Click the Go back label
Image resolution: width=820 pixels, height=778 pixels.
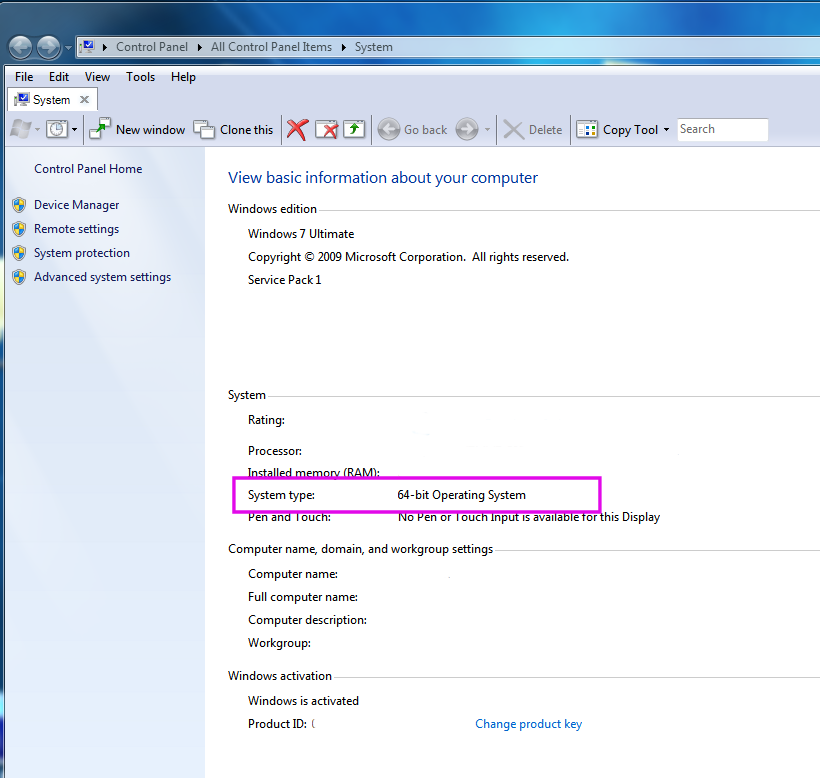pos(425,130)
